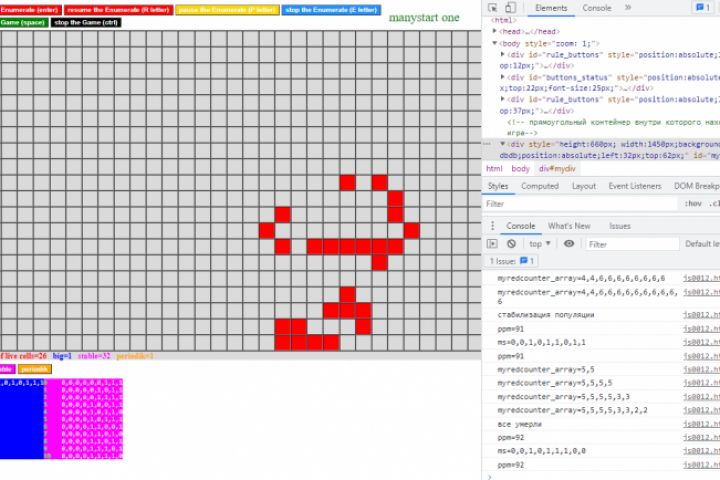Switch to the Elements tab

551,8
